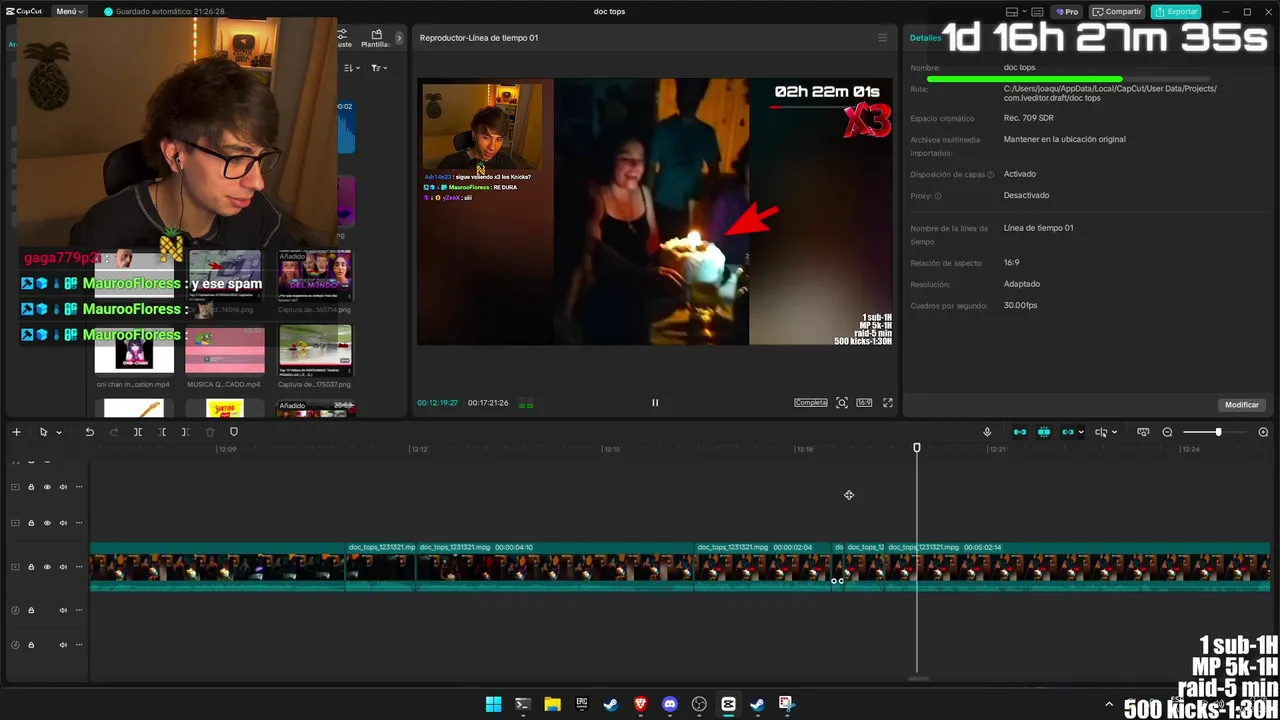
Task: Open the layout switcher icon in title bar
Action: pyautogui.click(x=1012, y=12)
